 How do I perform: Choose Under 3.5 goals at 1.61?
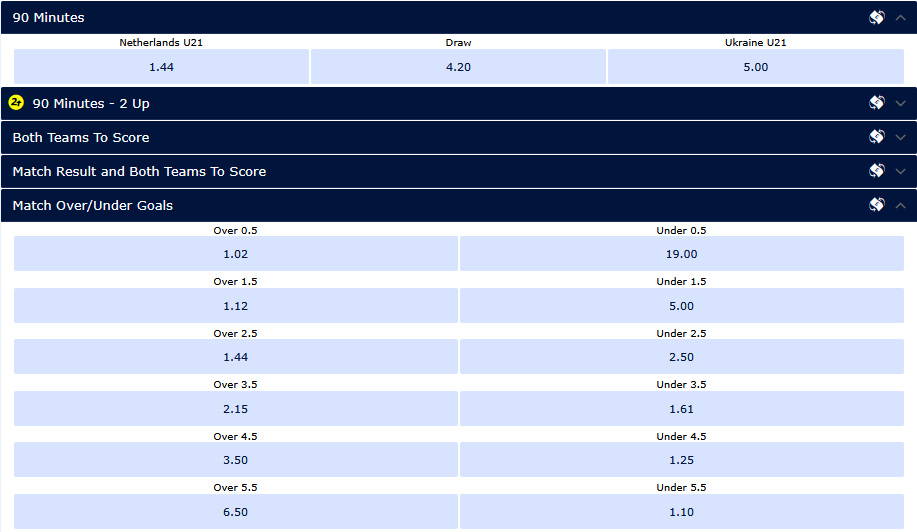point(682,409)
